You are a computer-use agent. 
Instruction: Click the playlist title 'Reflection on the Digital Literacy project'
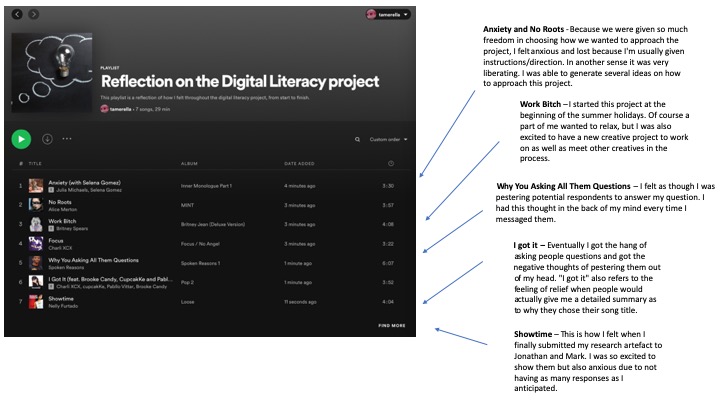[240, 81]
